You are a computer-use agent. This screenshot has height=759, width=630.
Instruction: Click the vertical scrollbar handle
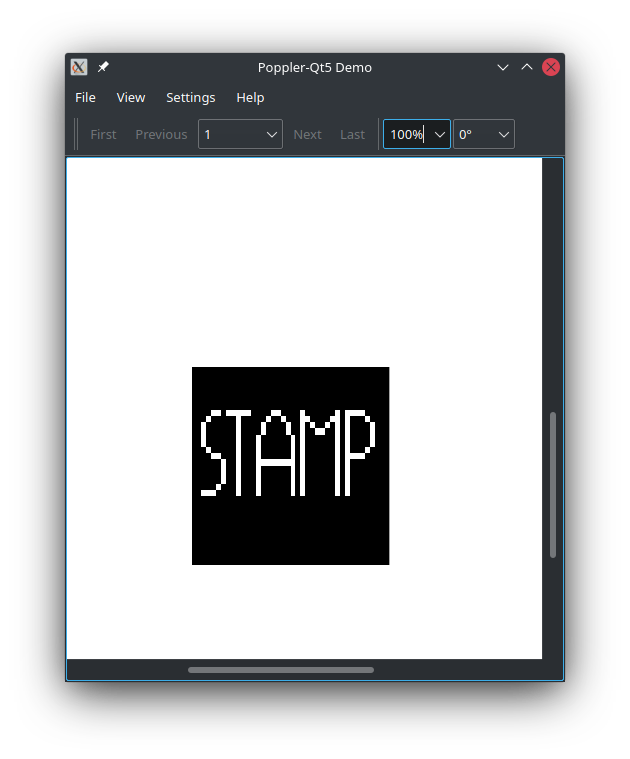point(553,485)
